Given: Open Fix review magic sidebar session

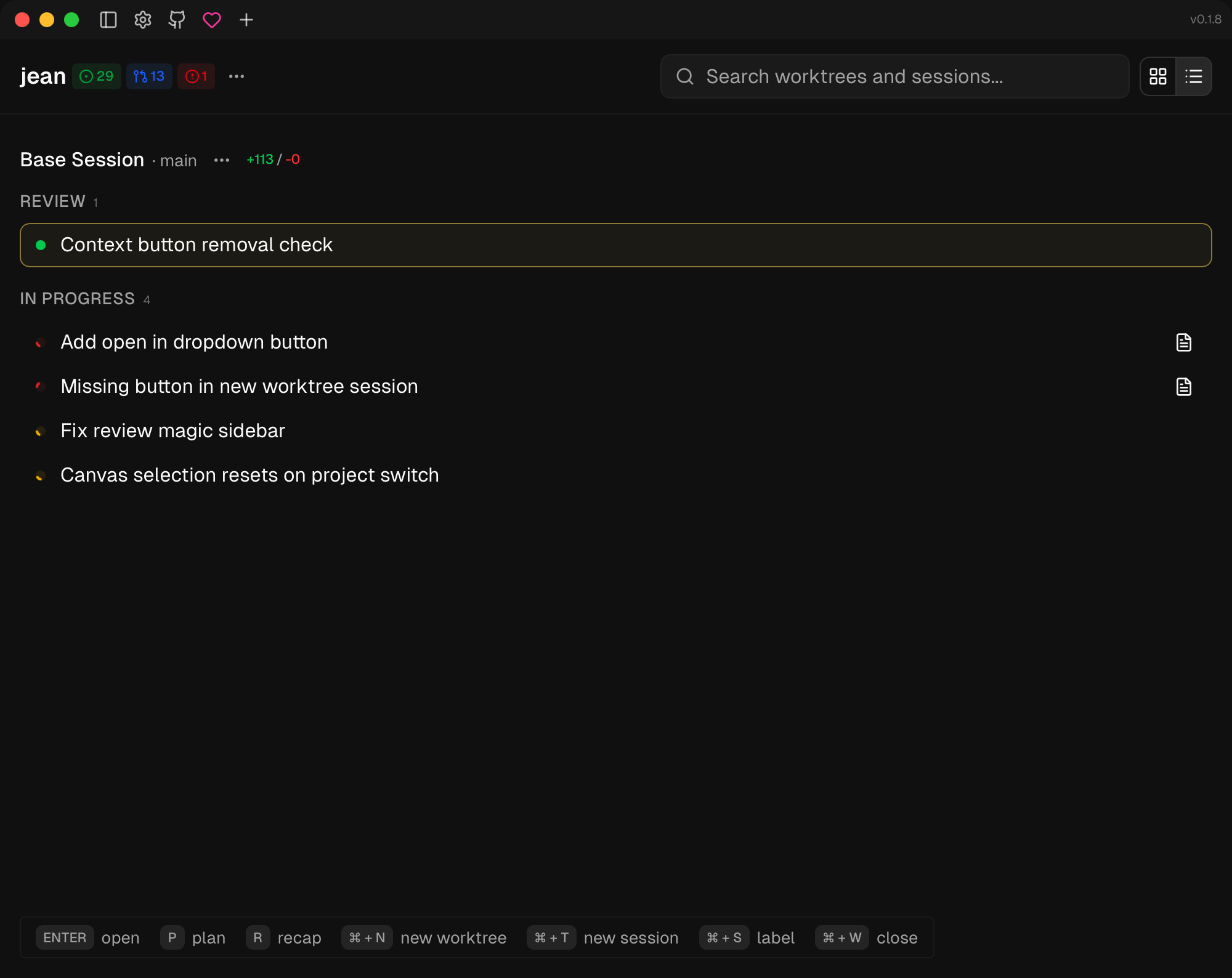Looking at the screenshot, I should pos(173,430).
